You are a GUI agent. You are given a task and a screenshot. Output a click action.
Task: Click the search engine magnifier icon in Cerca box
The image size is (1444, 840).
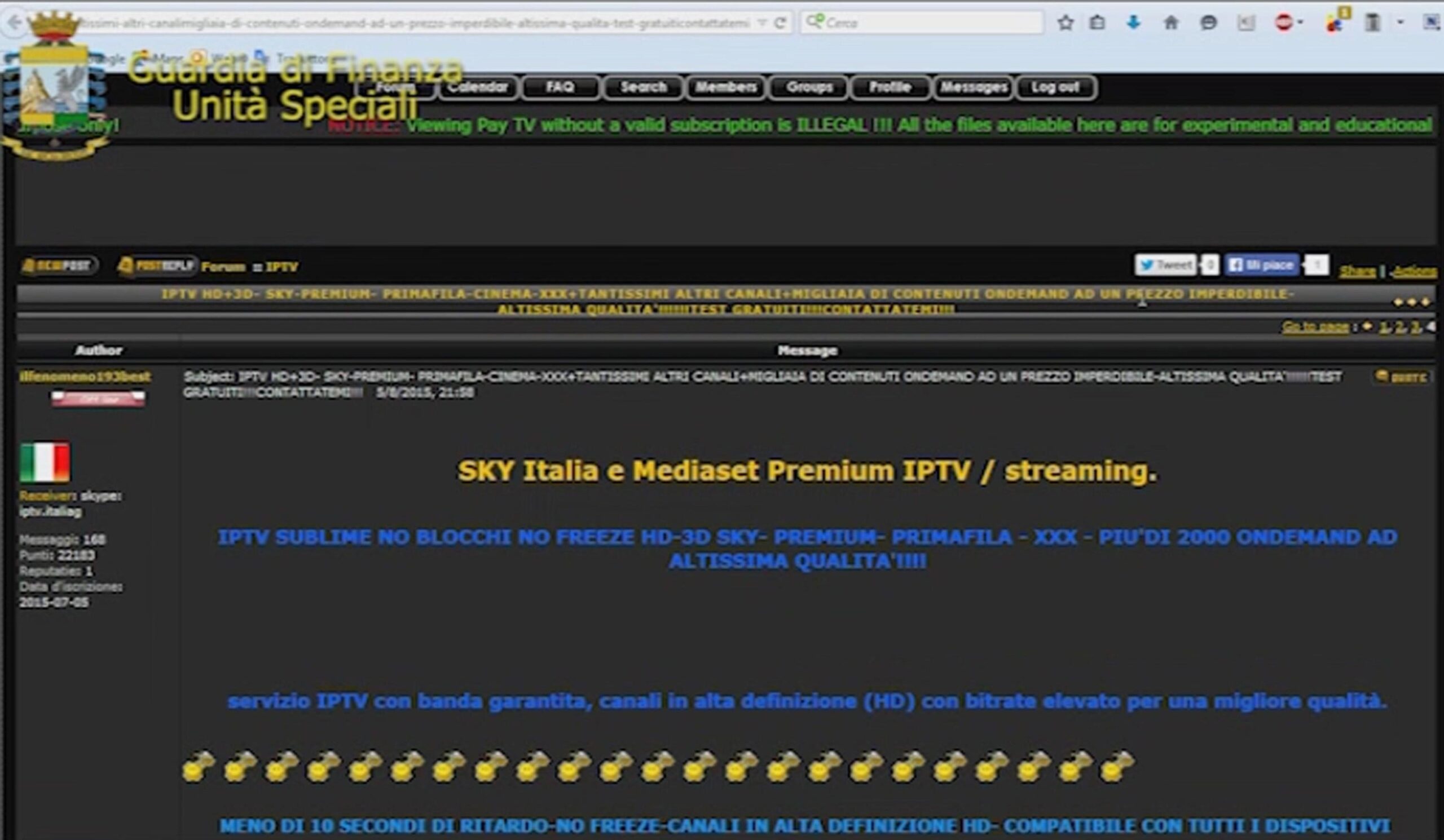coord(815,22)
